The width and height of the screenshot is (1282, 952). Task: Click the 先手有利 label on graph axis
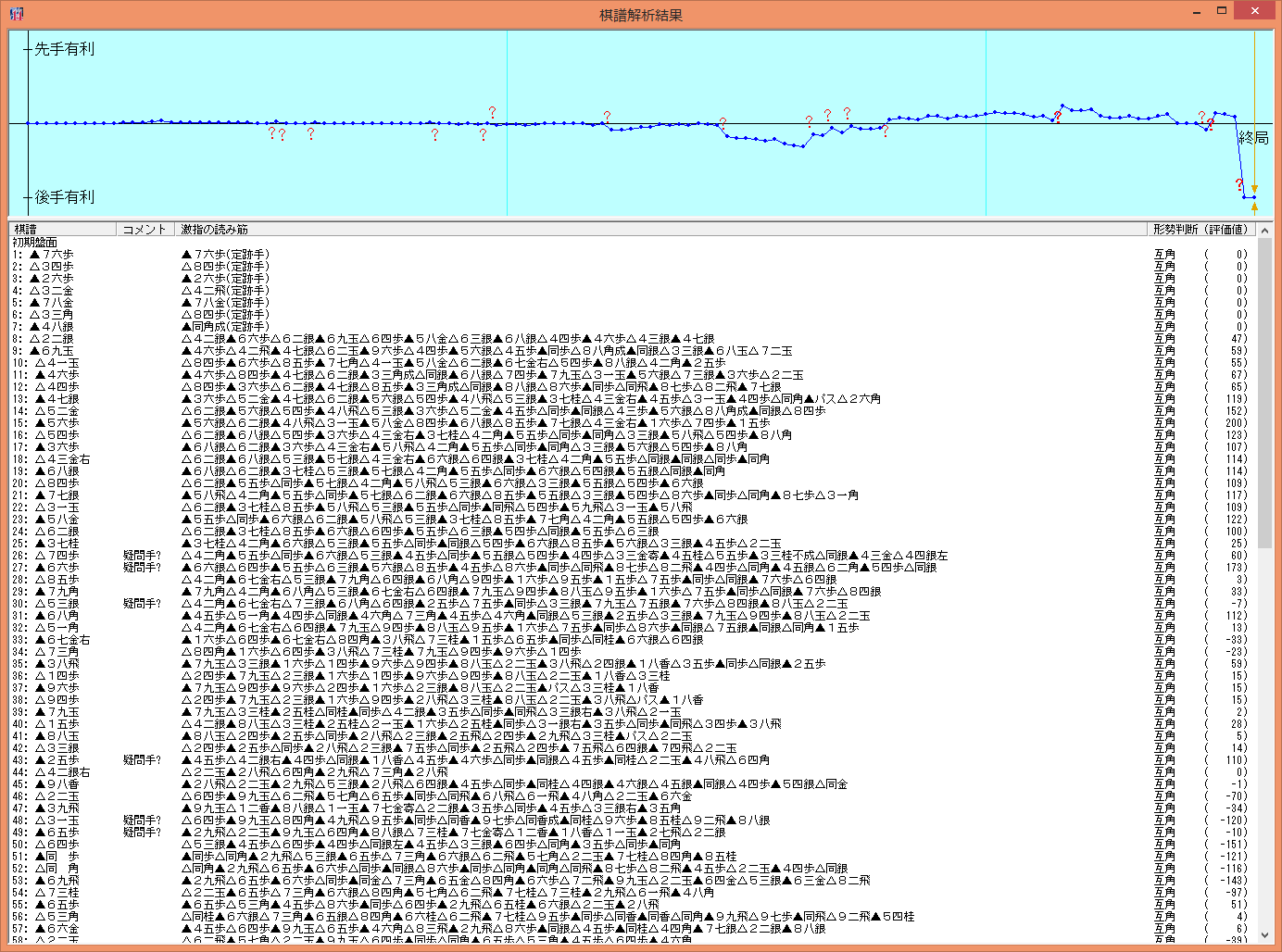(64, 49)
